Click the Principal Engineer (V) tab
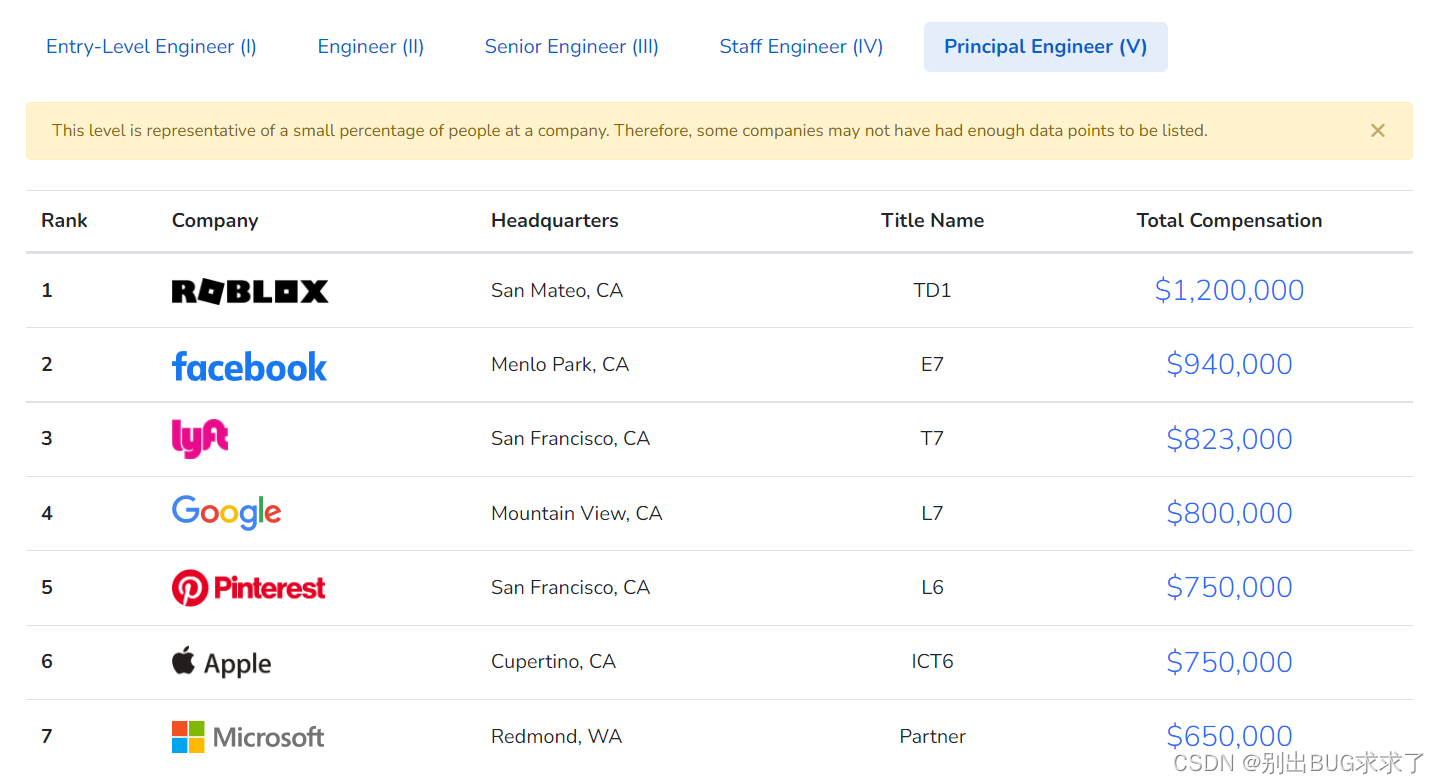This screenshot has width=1439, height=784. point(1046,47)
